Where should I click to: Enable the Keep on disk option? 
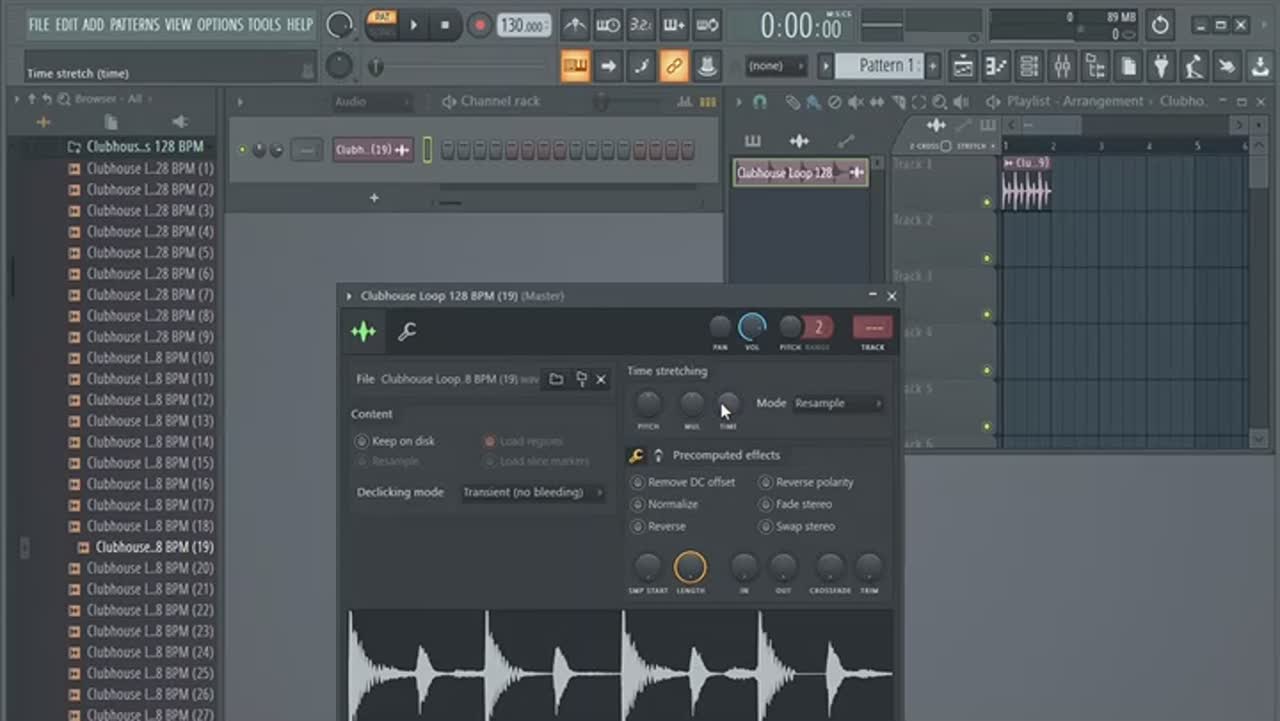[362, 441]
